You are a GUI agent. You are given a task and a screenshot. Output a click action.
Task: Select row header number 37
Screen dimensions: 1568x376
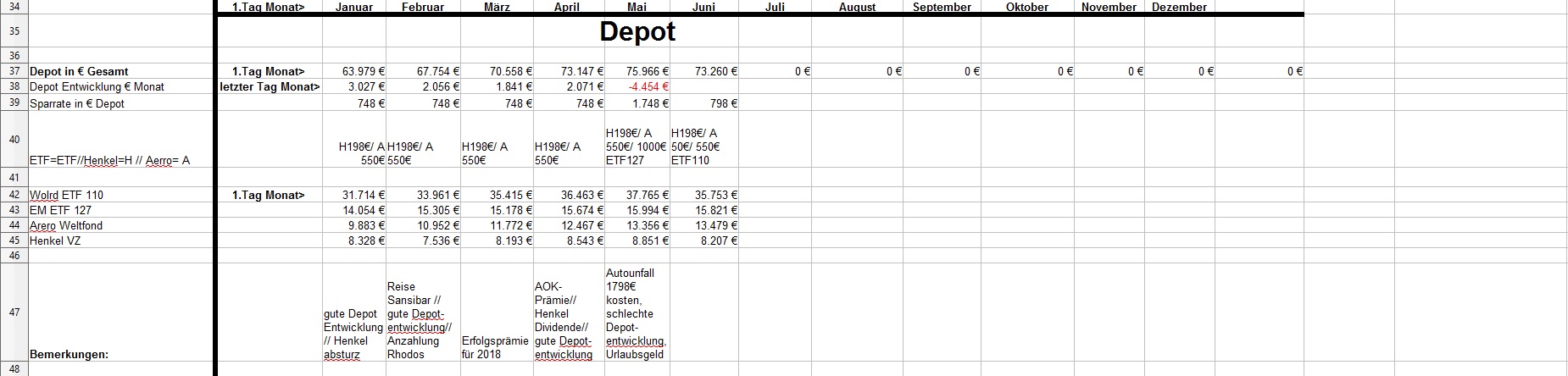(x=14, y=71)
